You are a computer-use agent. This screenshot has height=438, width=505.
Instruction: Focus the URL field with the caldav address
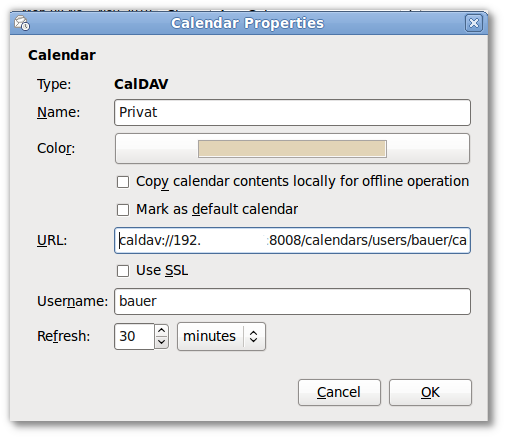292,241
